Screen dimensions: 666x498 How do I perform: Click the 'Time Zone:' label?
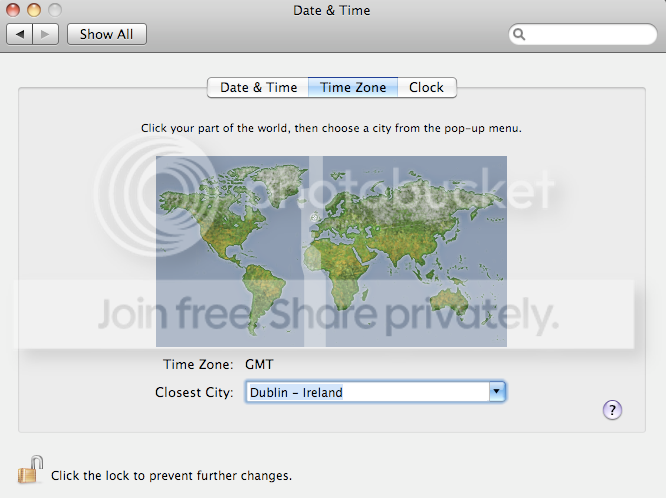[x=198, y=364]
